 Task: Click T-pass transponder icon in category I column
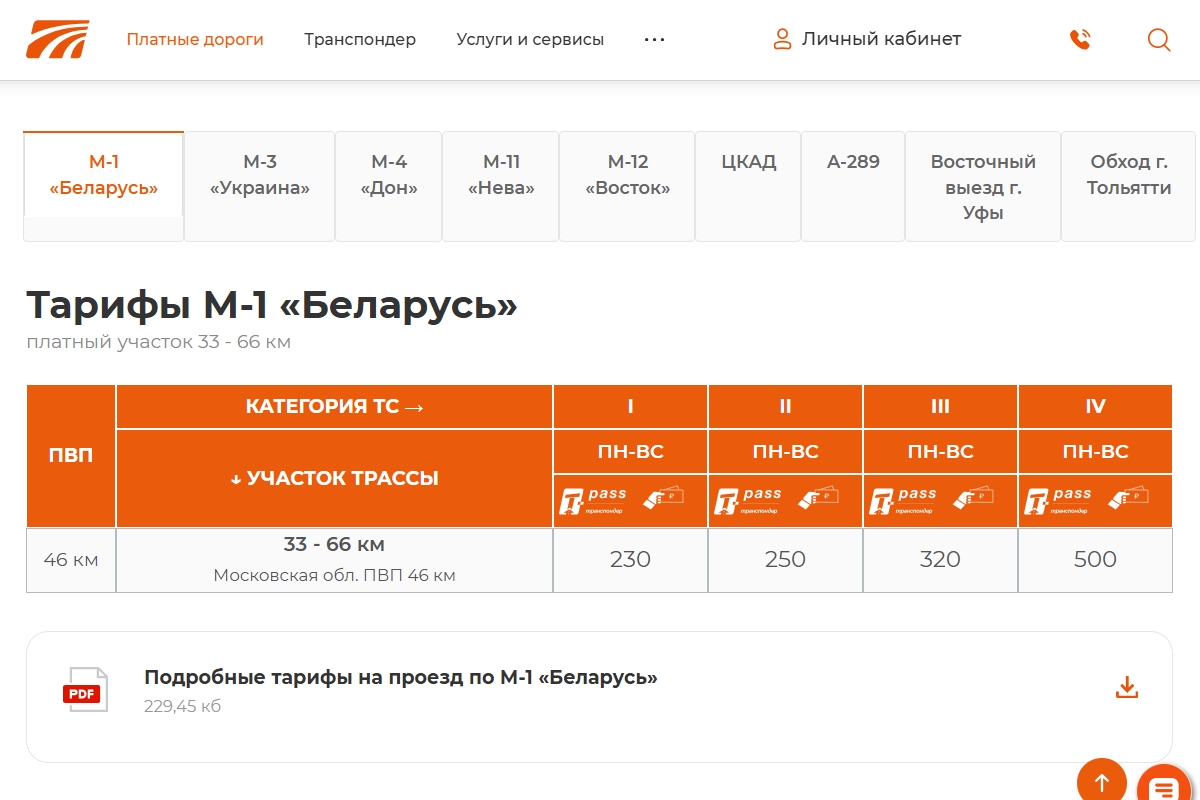coord(594,500)
